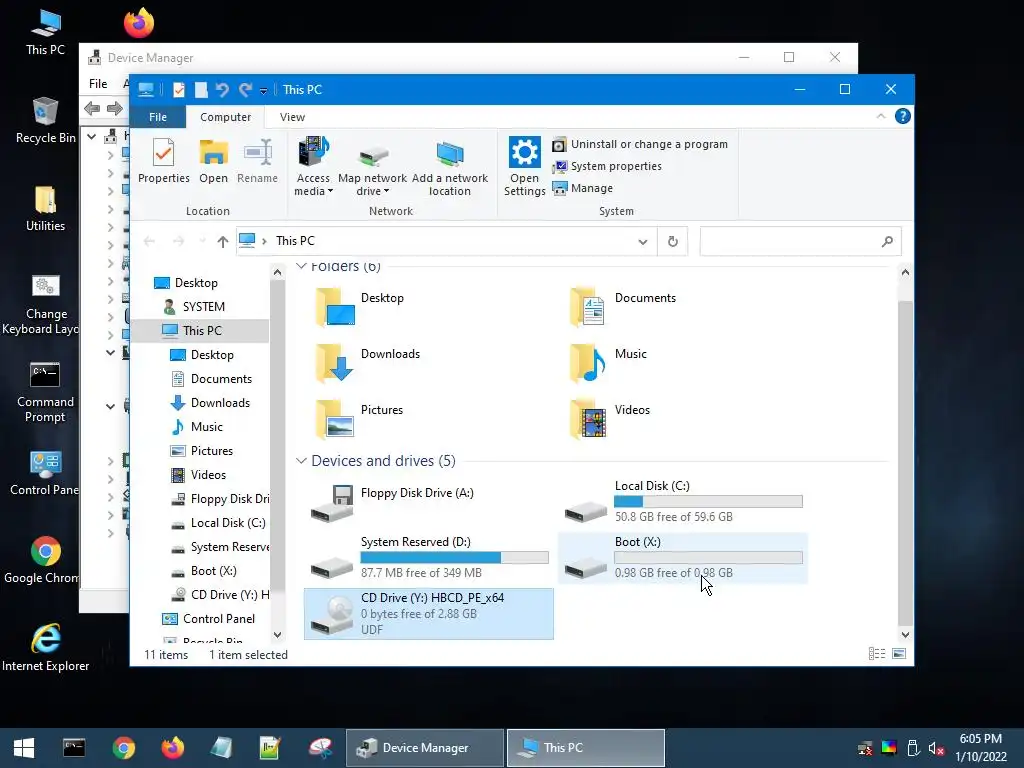This screenshot has width=1024, height=768.
Task: Click Local Disk (C:) capacity bar
Action: tap(709, 502)
